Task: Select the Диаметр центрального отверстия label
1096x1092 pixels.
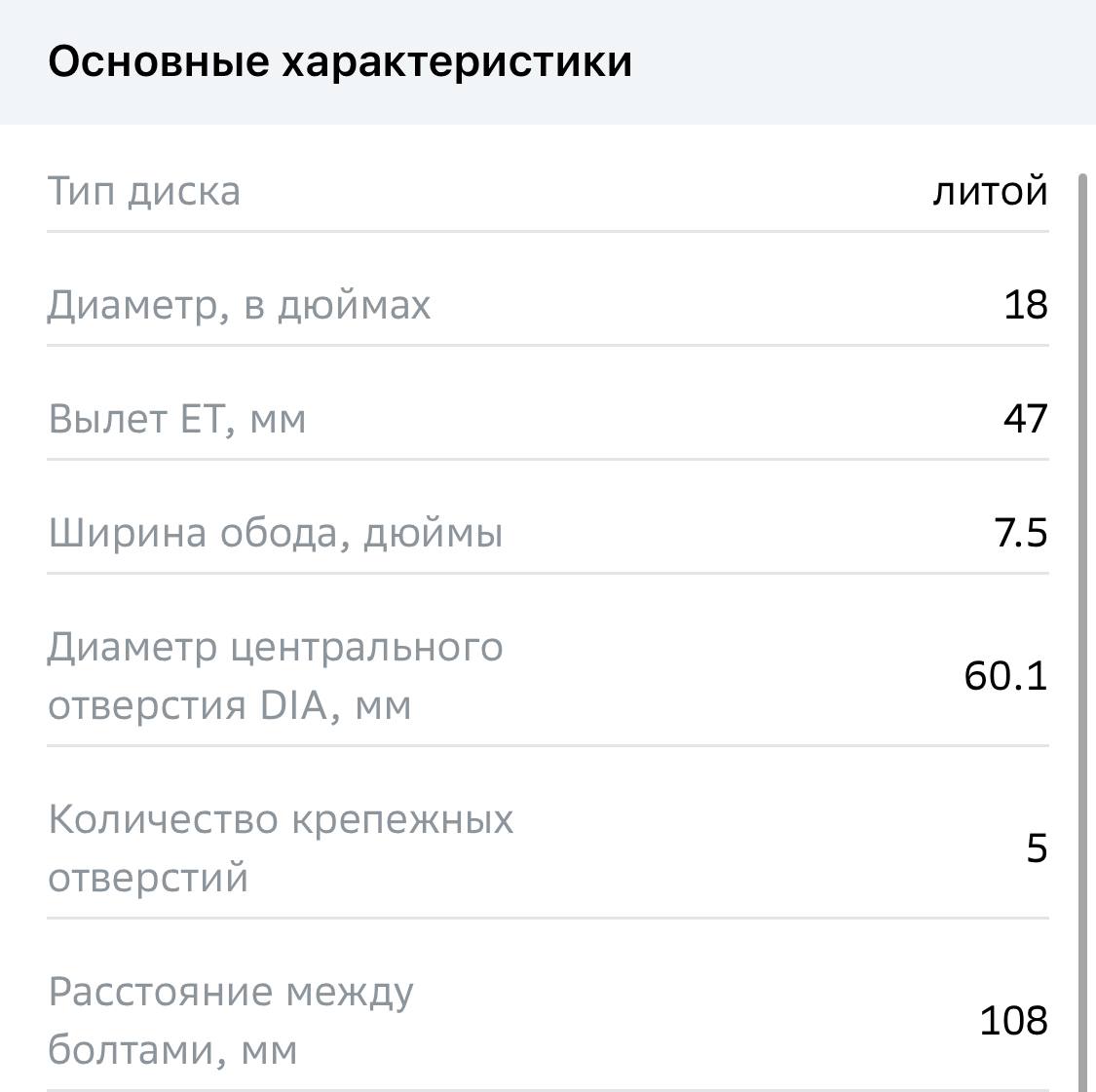Action: click(x=275, y=675)
